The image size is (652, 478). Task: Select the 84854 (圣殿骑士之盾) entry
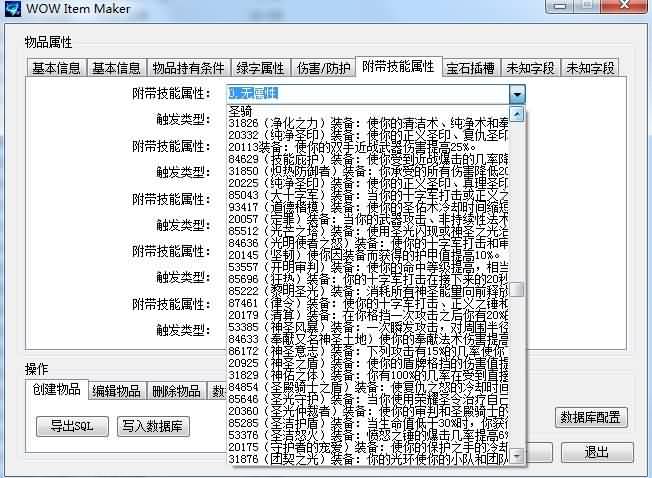[368, 387]
